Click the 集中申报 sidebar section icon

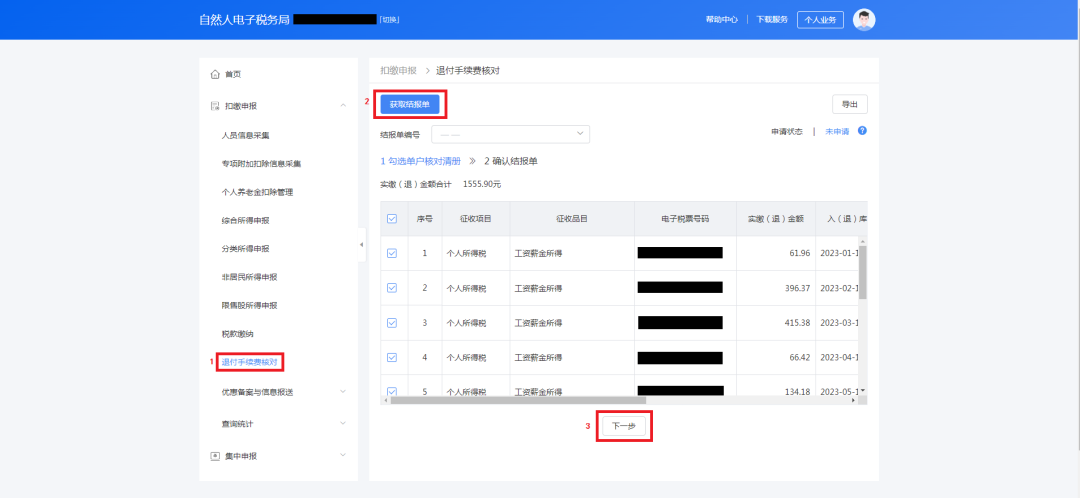pyautogui.click(x=215, y=456)
